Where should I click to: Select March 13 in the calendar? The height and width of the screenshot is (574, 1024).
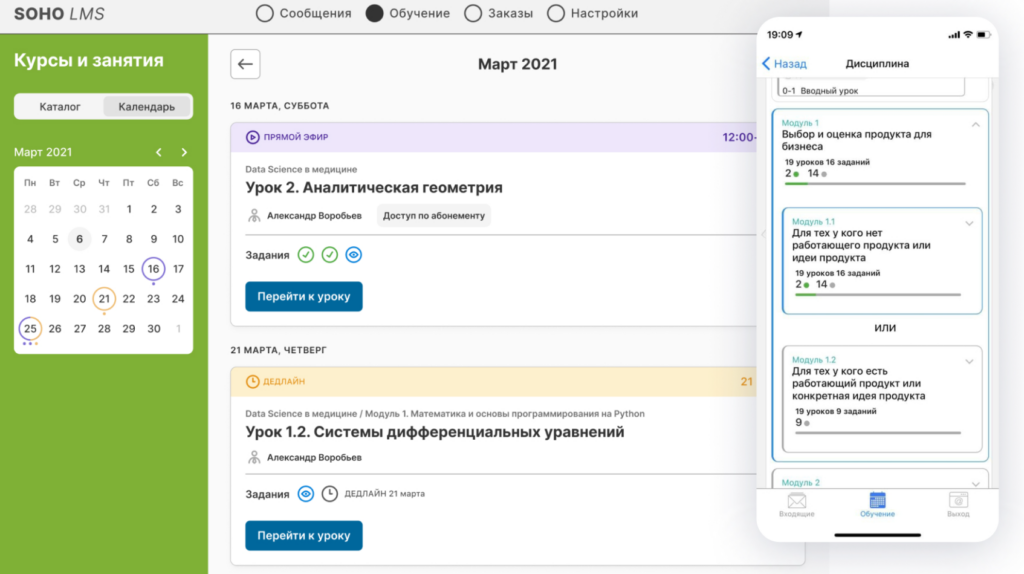tap(79, 268)
